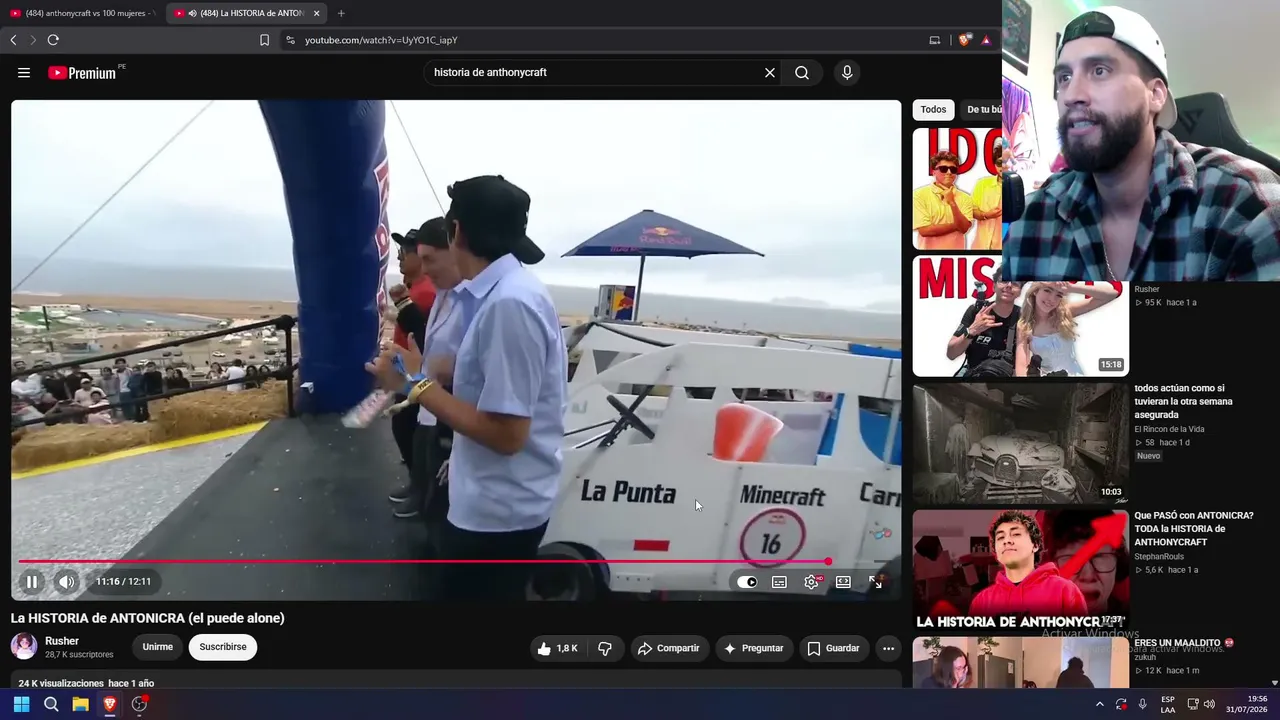The height and width of the screenshot is (720, 1280).
Task: Run search with the magnifier button
Action: pyautogui.click(x=802, y=72)
